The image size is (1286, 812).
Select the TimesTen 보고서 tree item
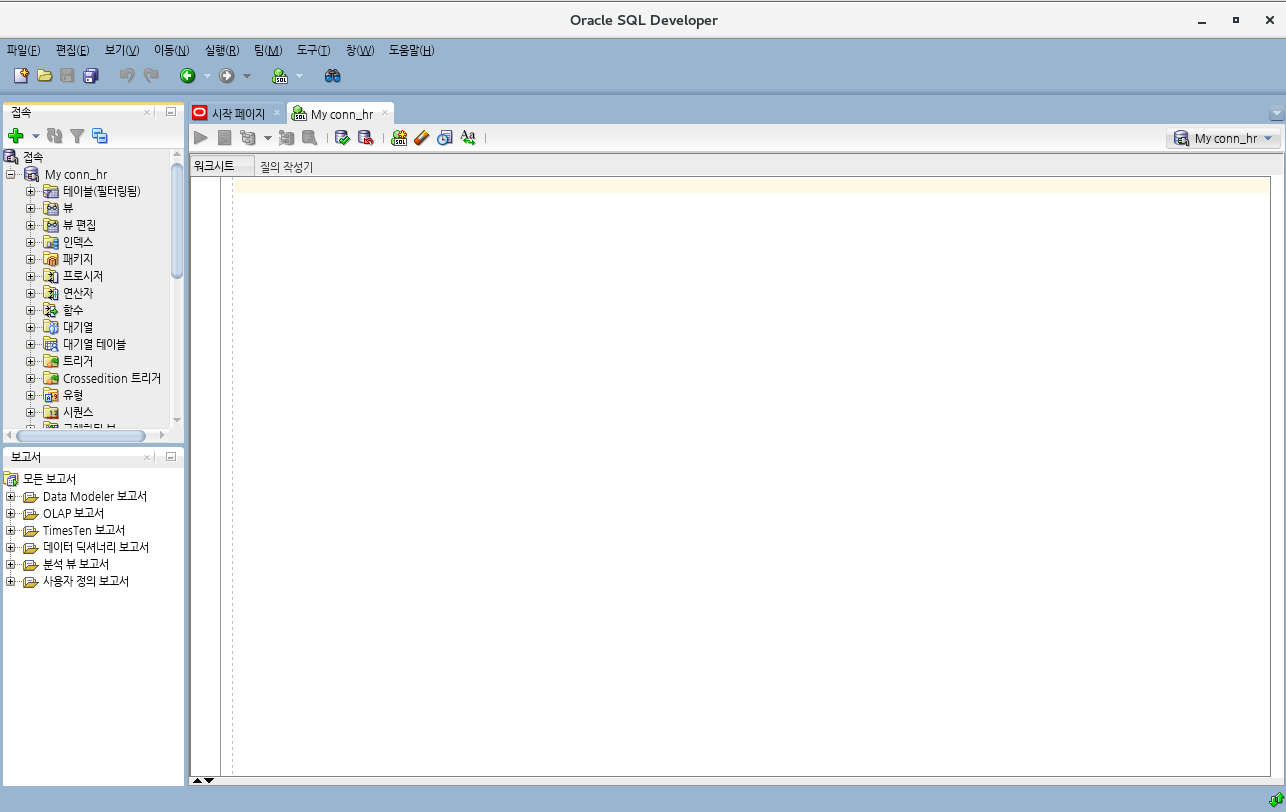(84, 530)
